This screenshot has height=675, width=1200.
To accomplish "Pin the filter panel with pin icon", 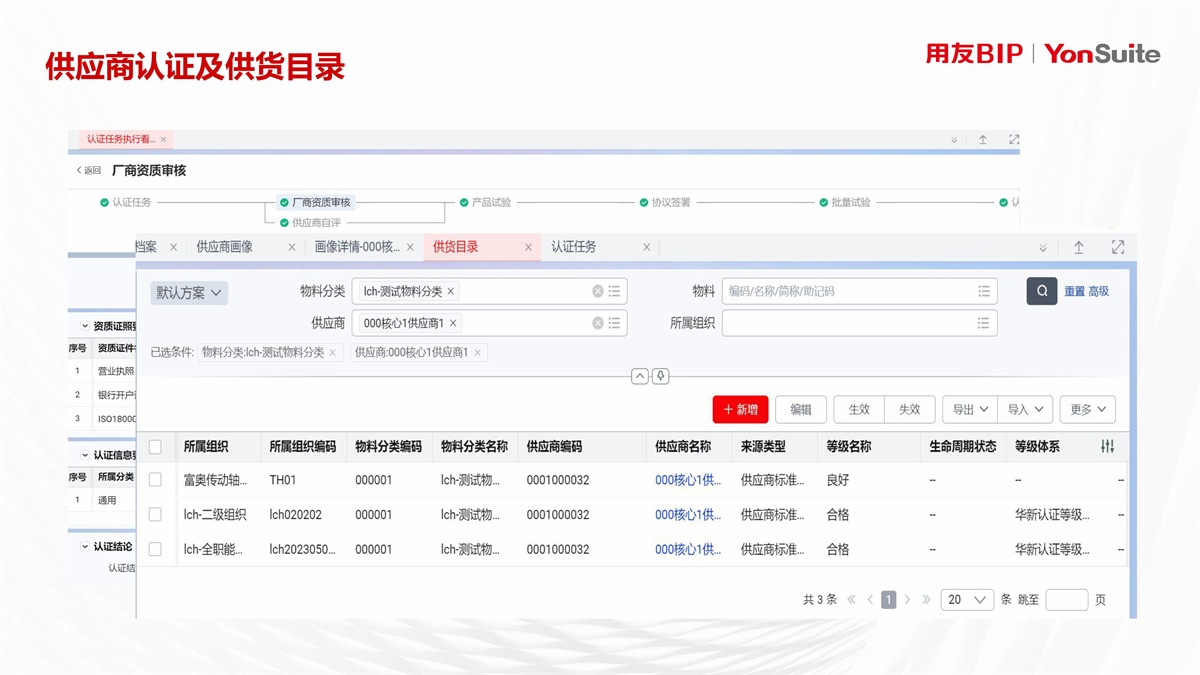I will pyautogui.click(x=660, y=376).
